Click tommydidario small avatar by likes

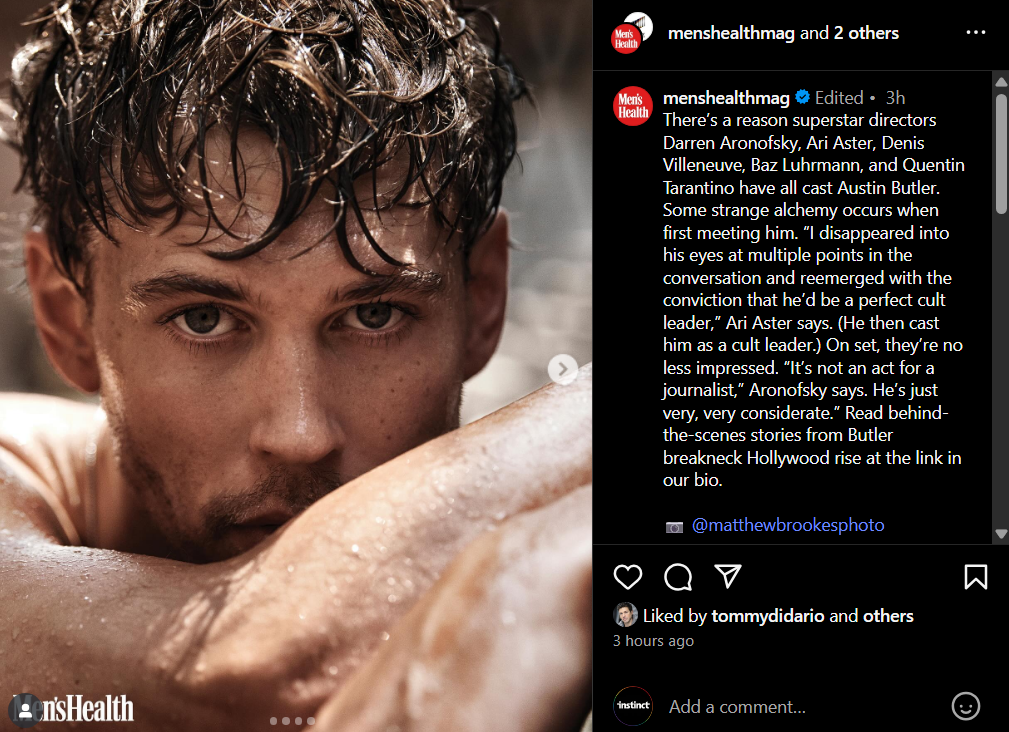click(625, 615)
